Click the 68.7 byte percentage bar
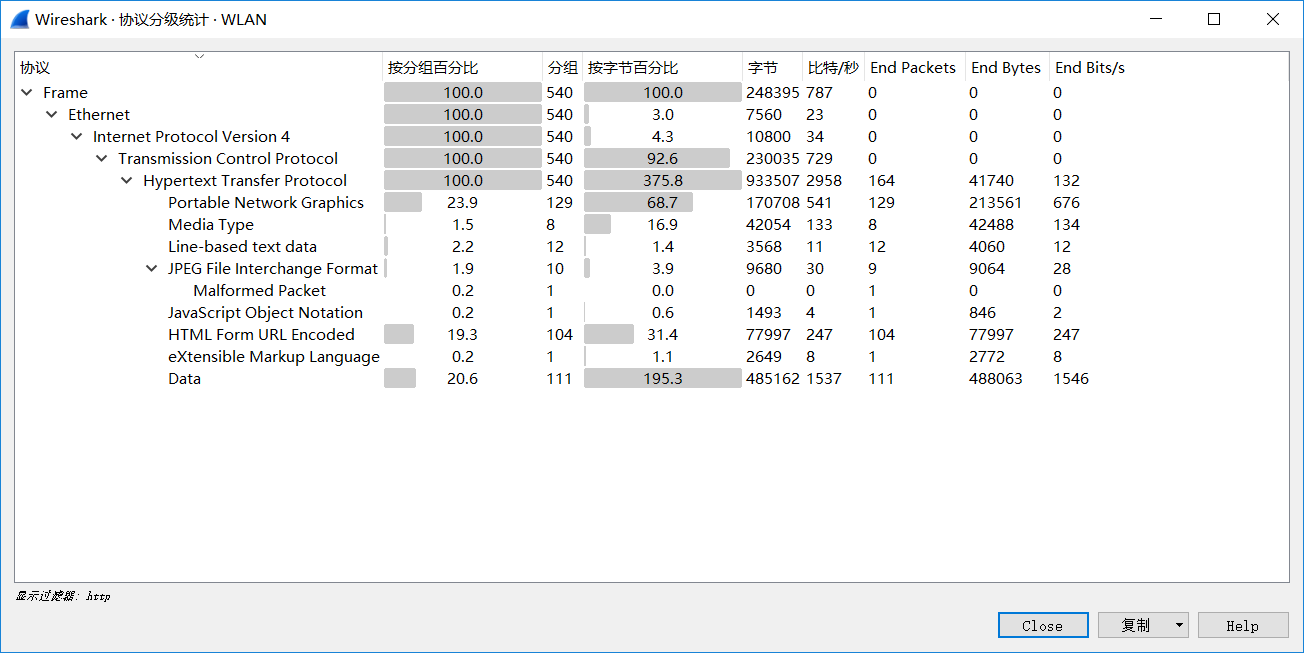This screenshot has width=1304, height=653. click(663, 202)
